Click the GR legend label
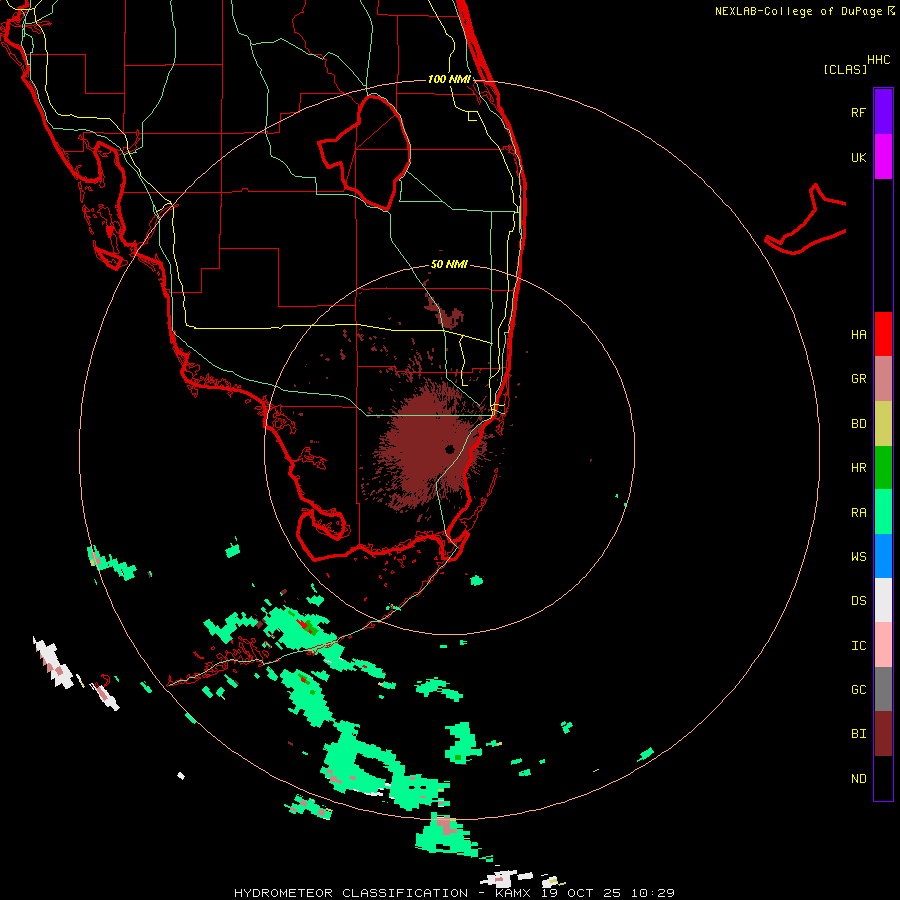This screenshot has width=900, height=900. click(x=858, y=379)
